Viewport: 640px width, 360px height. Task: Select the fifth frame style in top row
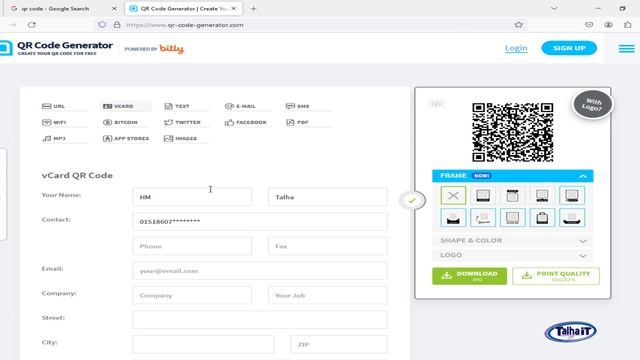click(572, 196)
